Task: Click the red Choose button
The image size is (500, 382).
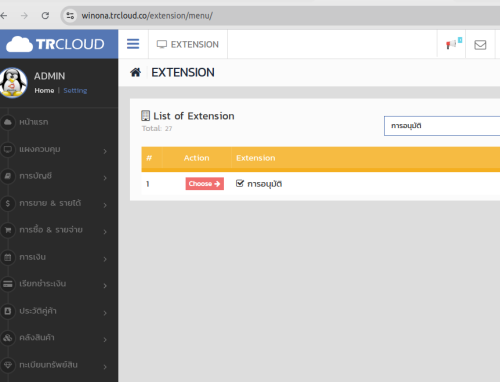Action: (x=205, y=184)
